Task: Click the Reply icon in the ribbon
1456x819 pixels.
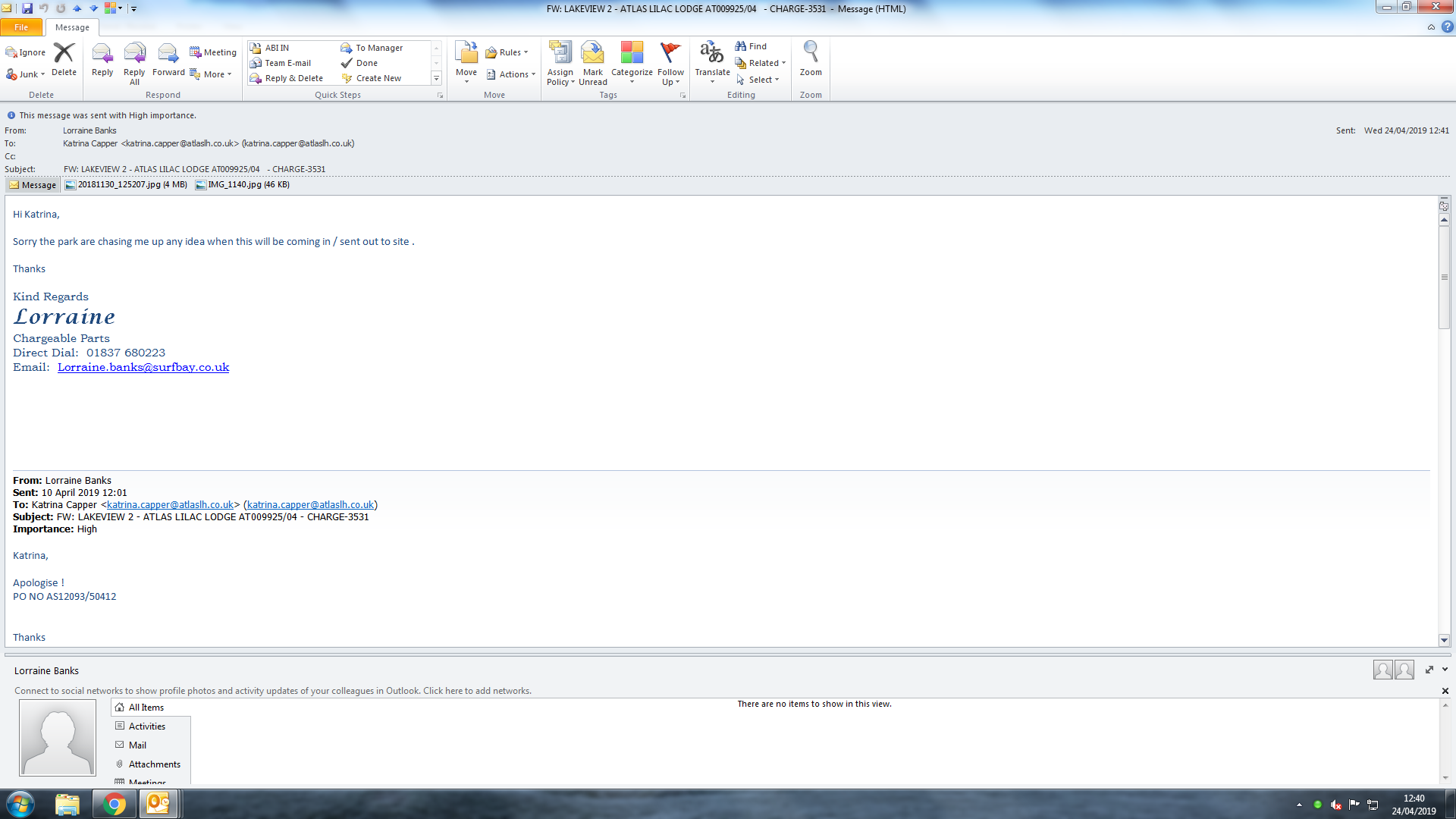Action: tap(102, 58)
